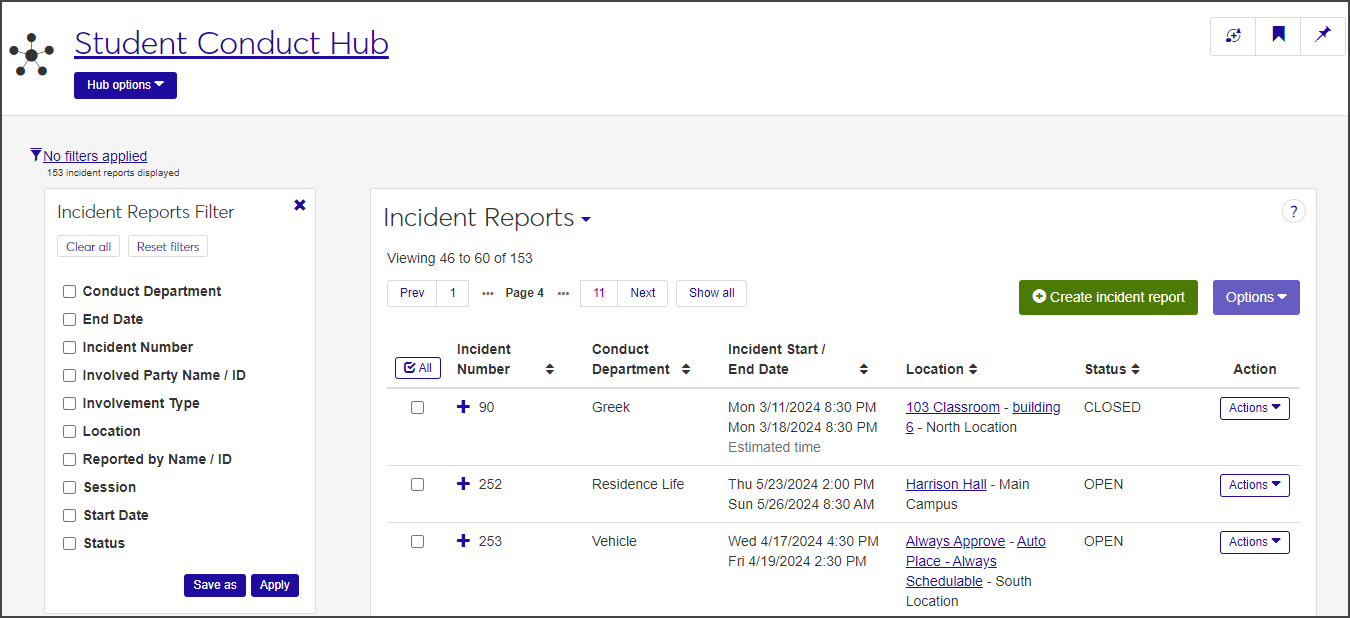The width and height of the screenshot is (1350, 618).
Task: Go to page 11 in pagination
Action: (599, 293)
